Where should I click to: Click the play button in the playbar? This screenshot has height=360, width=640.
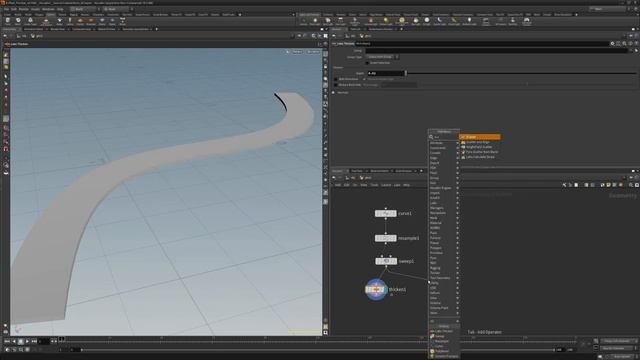coord(27,341)
